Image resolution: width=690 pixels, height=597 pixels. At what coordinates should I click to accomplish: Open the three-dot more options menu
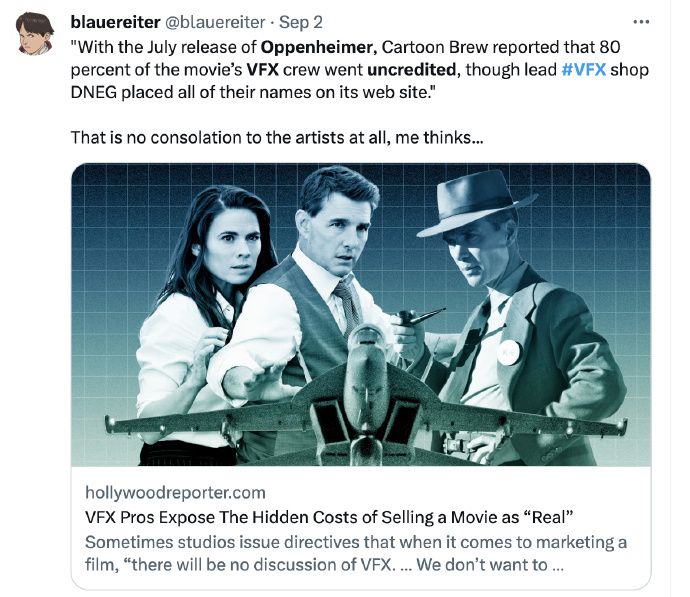[x=641, y=22]
